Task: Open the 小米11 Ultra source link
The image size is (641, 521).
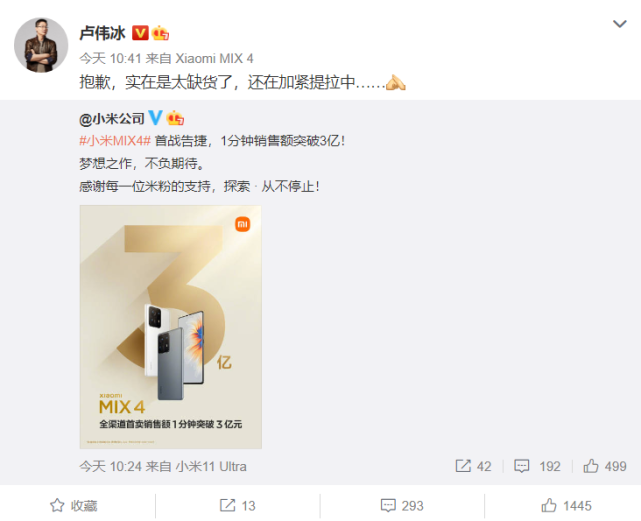Action: point(211,466)
